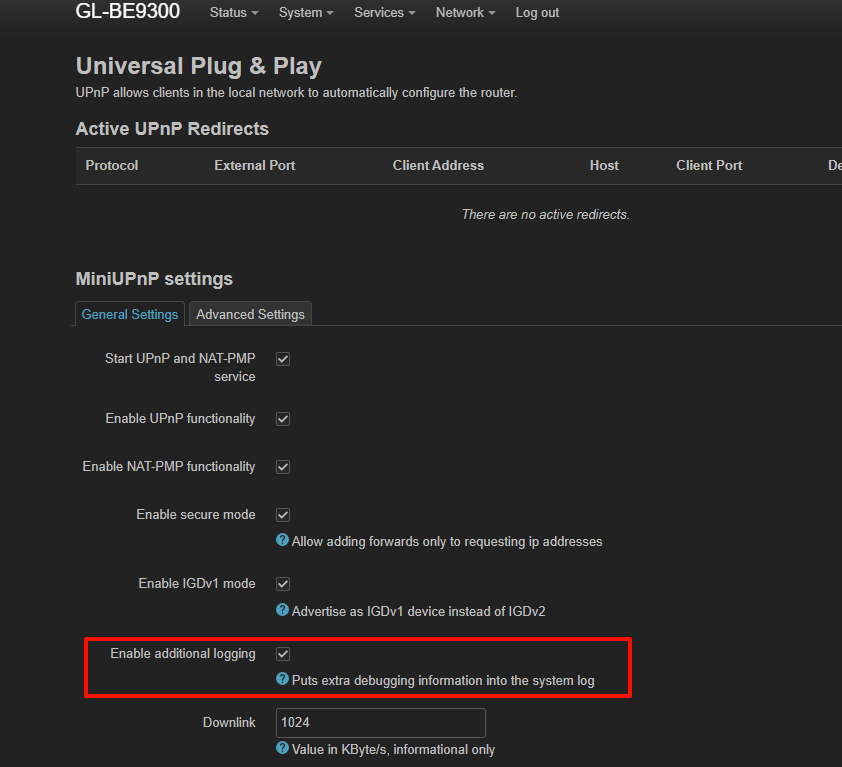Expand the Network dropdown menu
Viewport: 842px width, 767px height.
coord(465,13)
